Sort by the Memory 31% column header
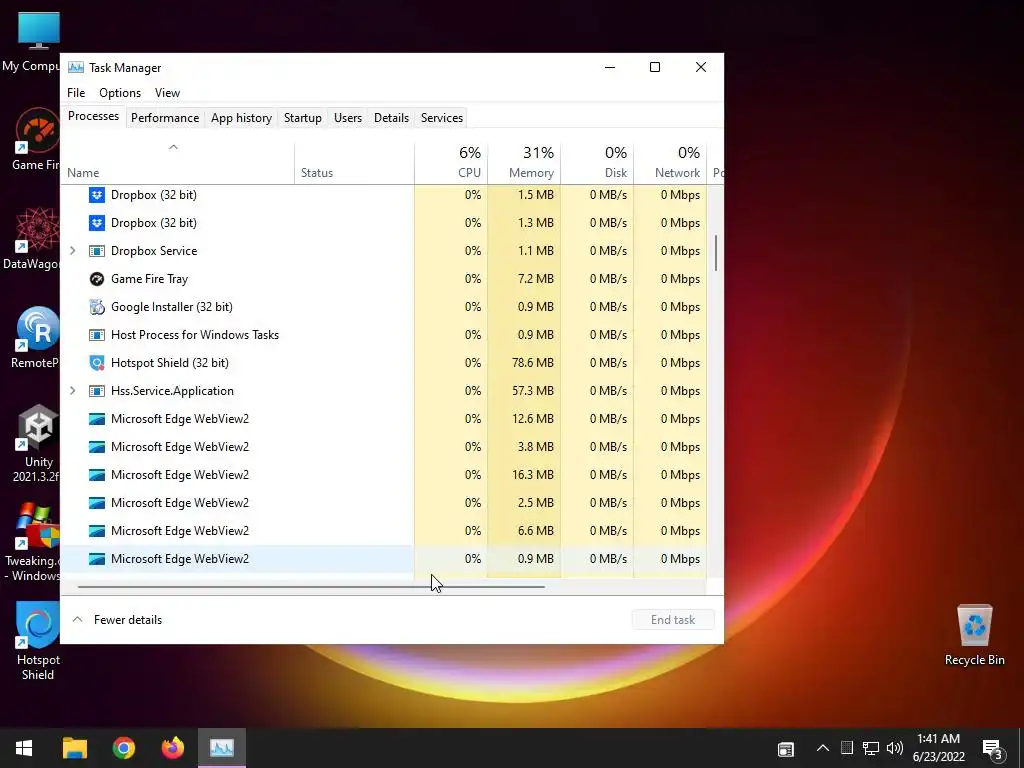 pyautogui.click(x=524, y=162)
